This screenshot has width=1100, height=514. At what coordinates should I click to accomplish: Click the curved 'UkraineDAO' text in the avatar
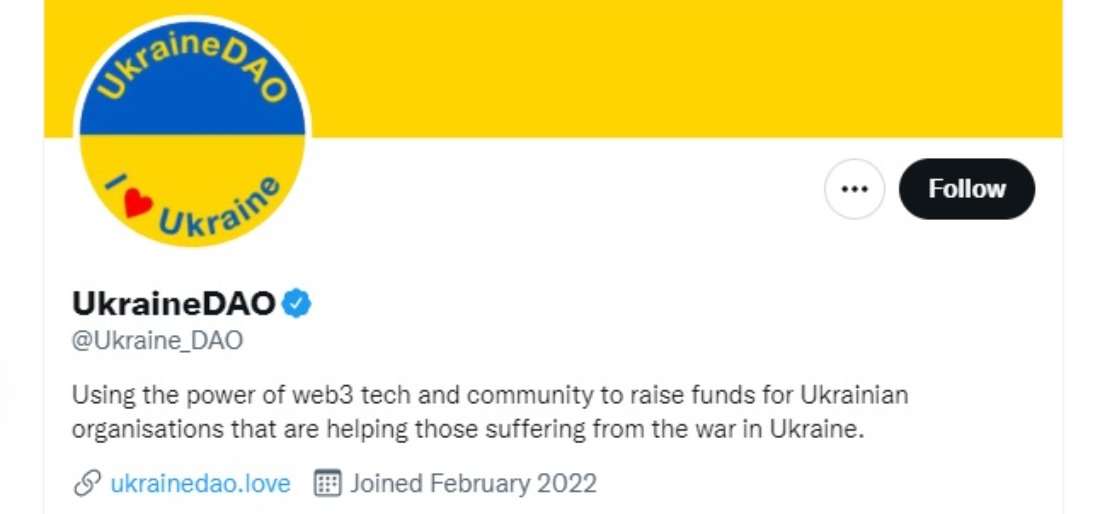pyautogui.click(x=192, y=62)
